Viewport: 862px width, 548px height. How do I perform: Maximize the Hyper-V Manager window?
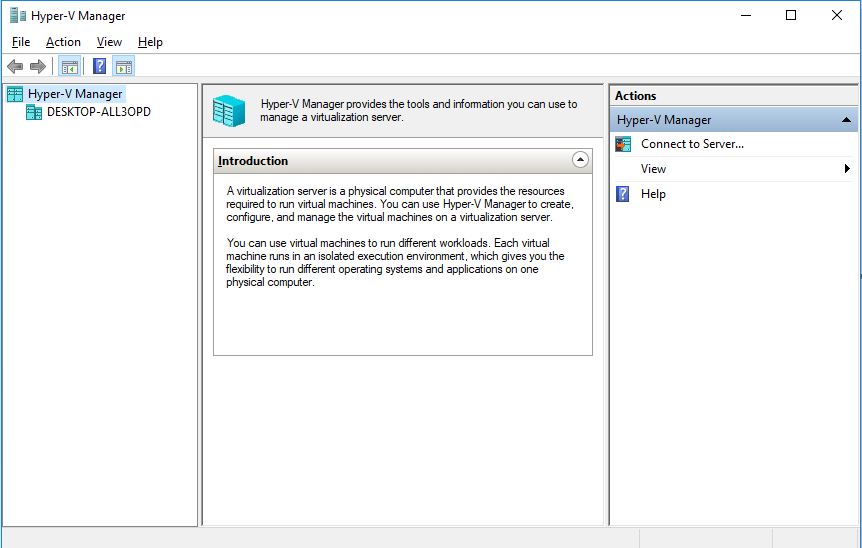pos(791,15)
